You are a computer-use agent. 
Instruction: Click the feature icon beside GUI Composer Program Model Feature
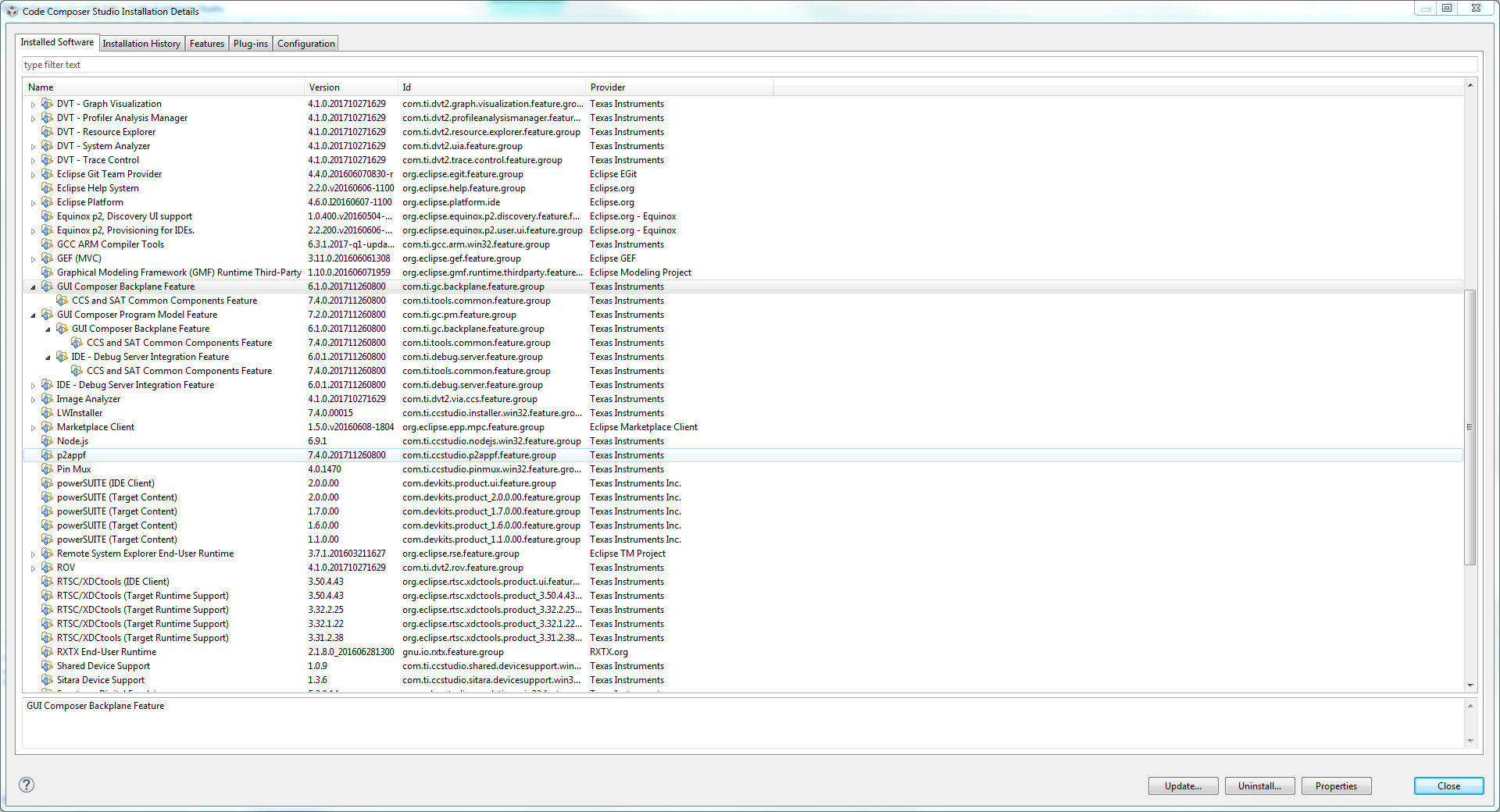[47, 315]
